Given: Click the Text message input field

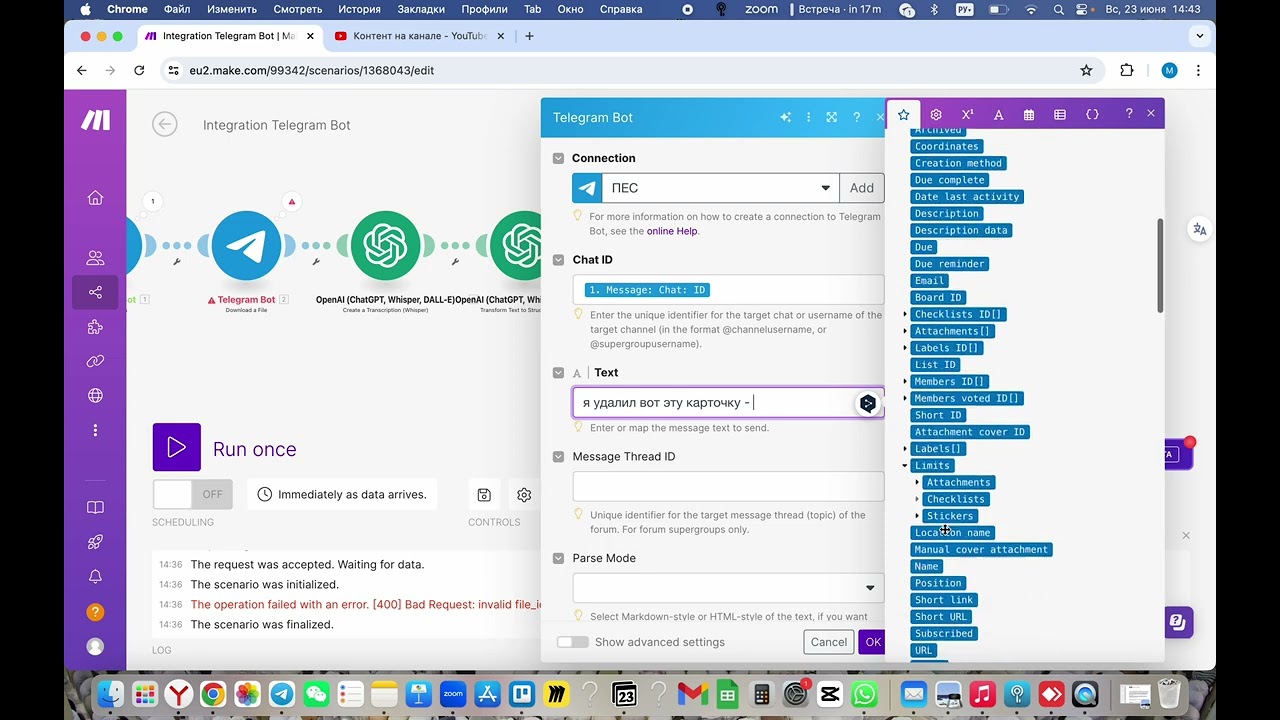Looking at the screenshot, I should click(x=728, y=403).
